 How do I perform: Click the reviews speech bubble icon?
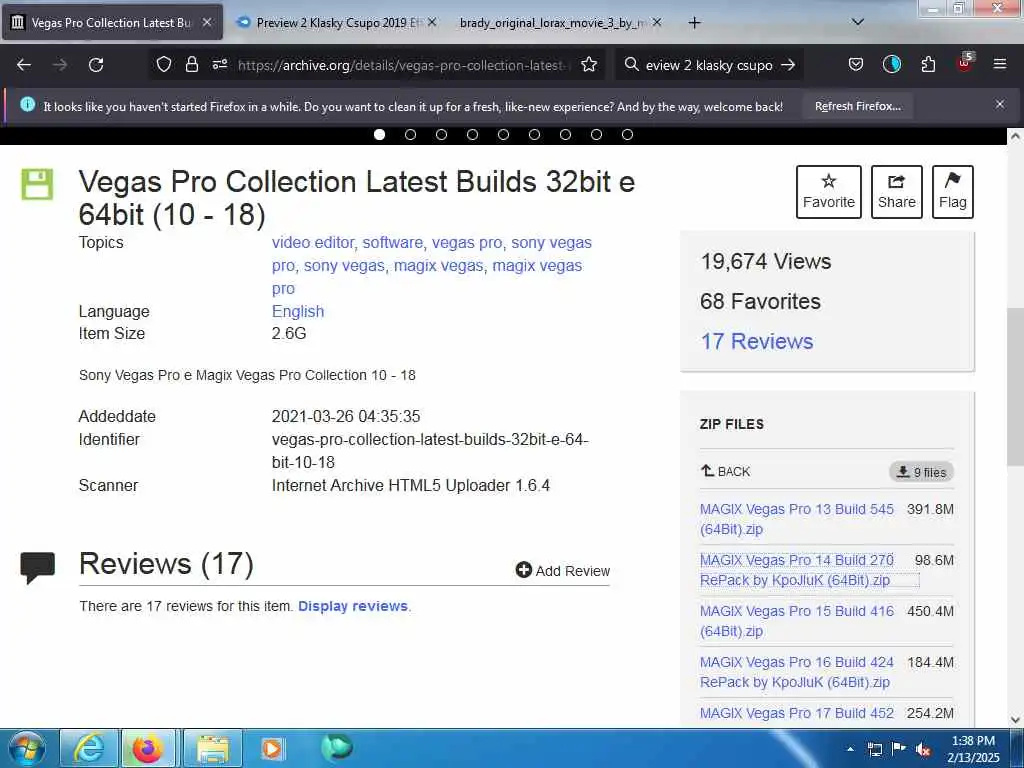coord(37,567)
